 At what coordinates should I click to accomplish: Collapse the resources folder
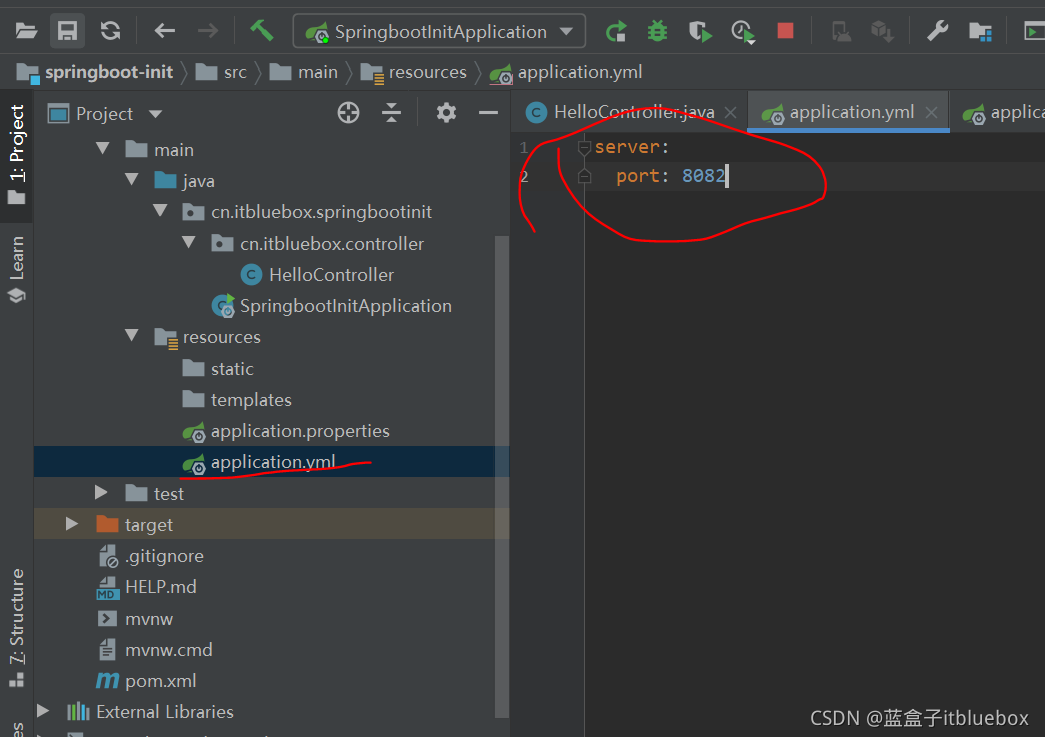point(132,335)
